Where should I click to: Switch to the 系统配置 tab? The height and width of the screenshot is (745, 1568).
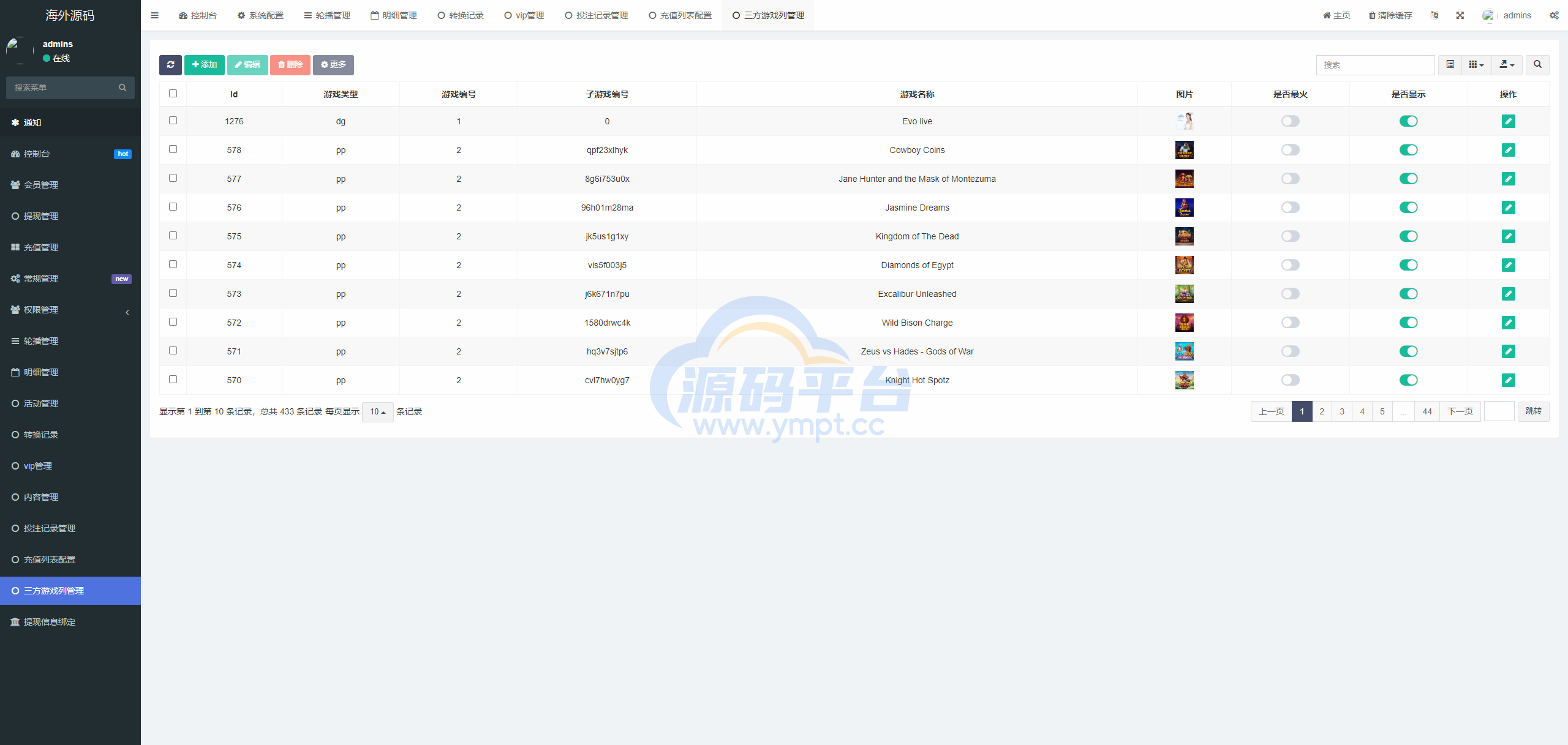pyautogui.click(x=260, y=15)
